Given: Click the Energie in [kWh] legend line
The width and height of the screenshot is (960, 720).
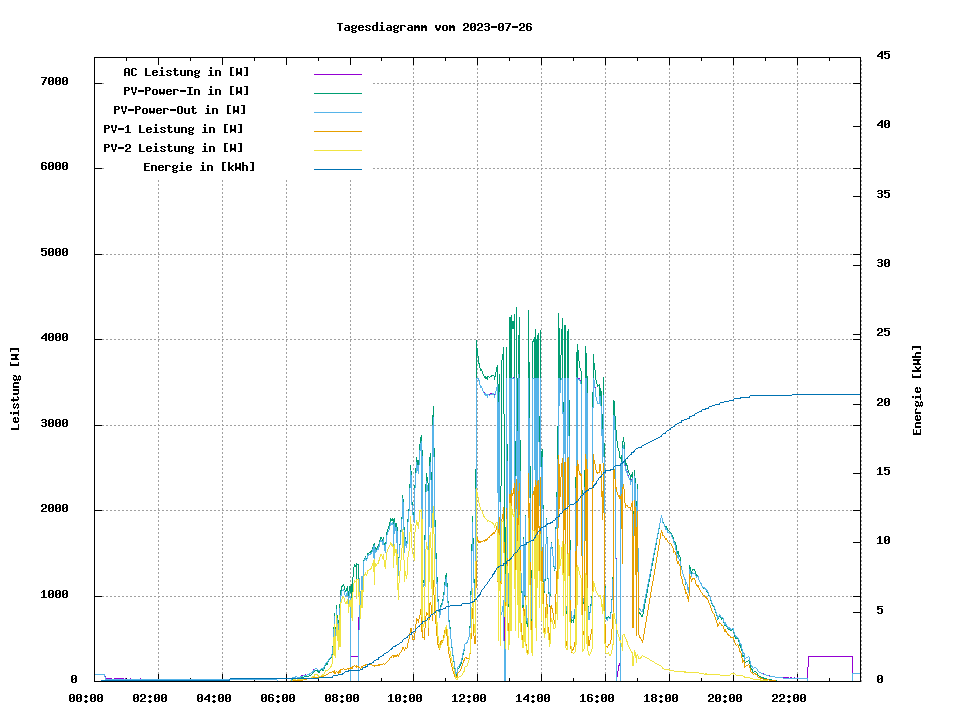Looking at the screenshot, I should point(337,169).
